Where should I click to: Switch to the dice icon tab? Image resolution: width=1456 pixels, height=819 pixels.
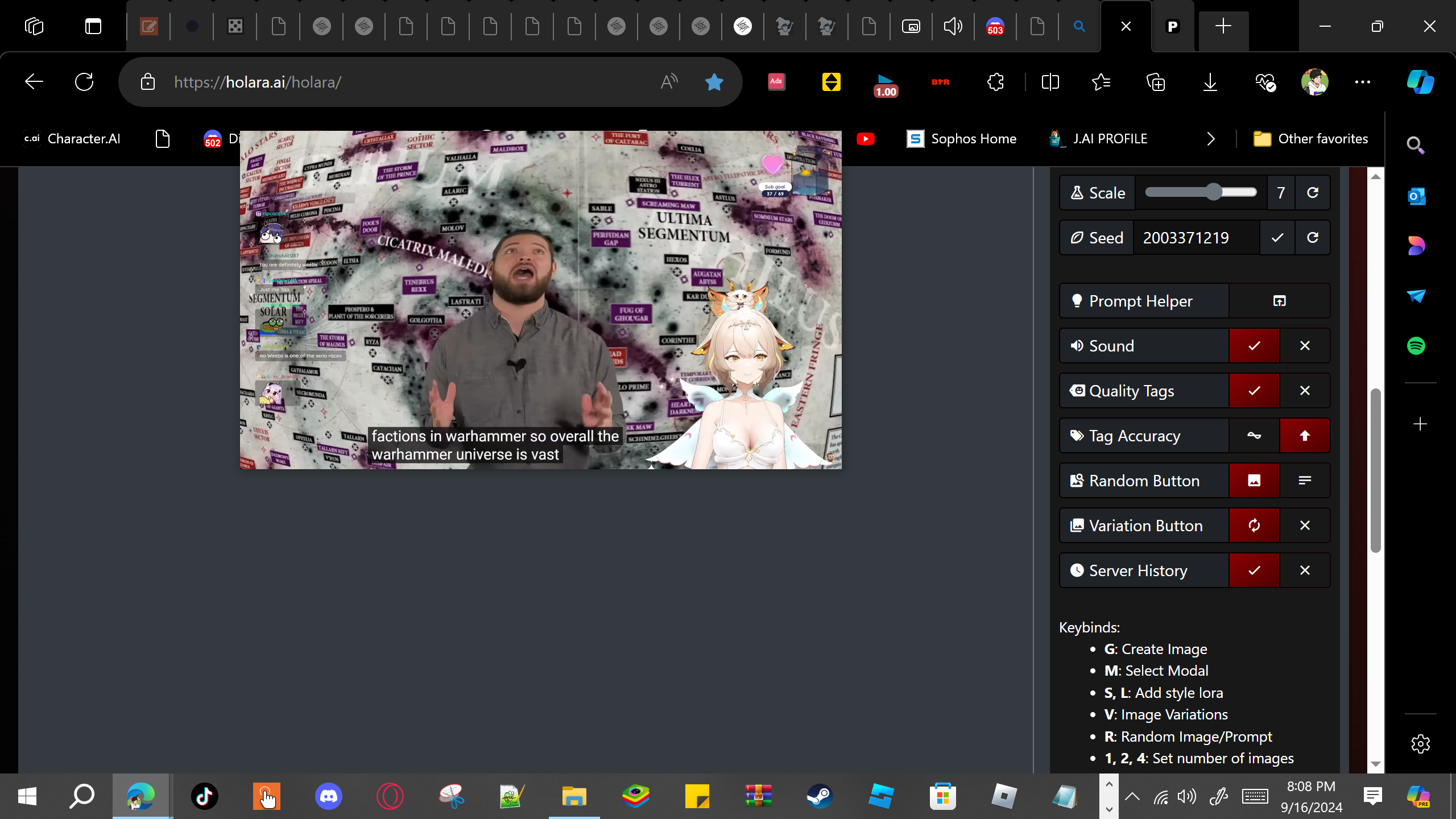coord(235,26)
